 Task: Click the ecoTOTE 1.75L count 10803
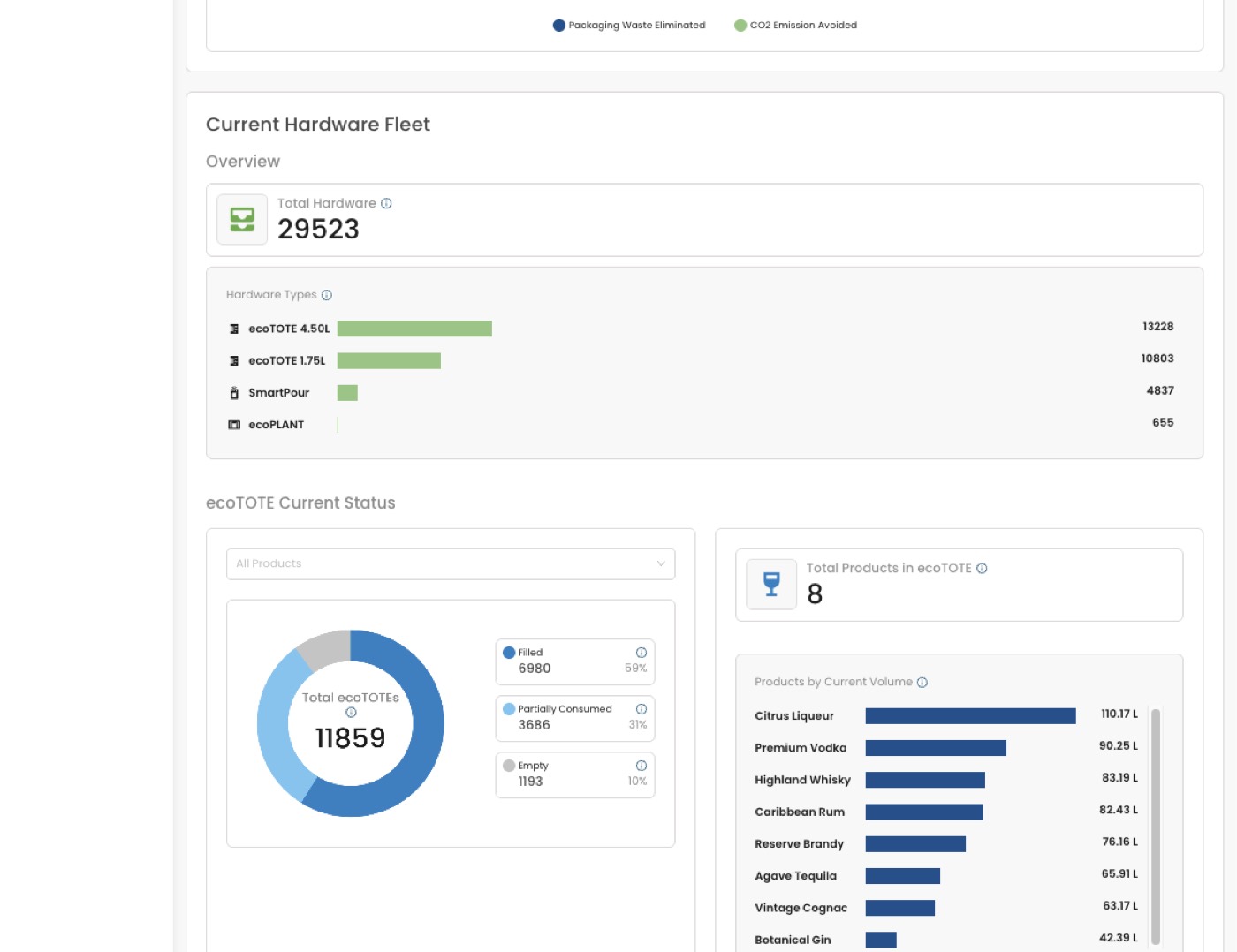(1157, 359)
